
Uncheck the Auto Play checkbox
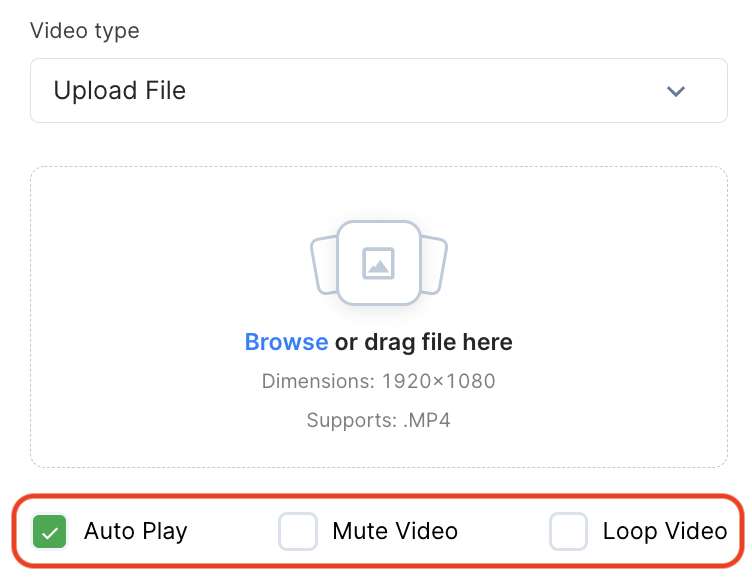[x=49, y=531]
